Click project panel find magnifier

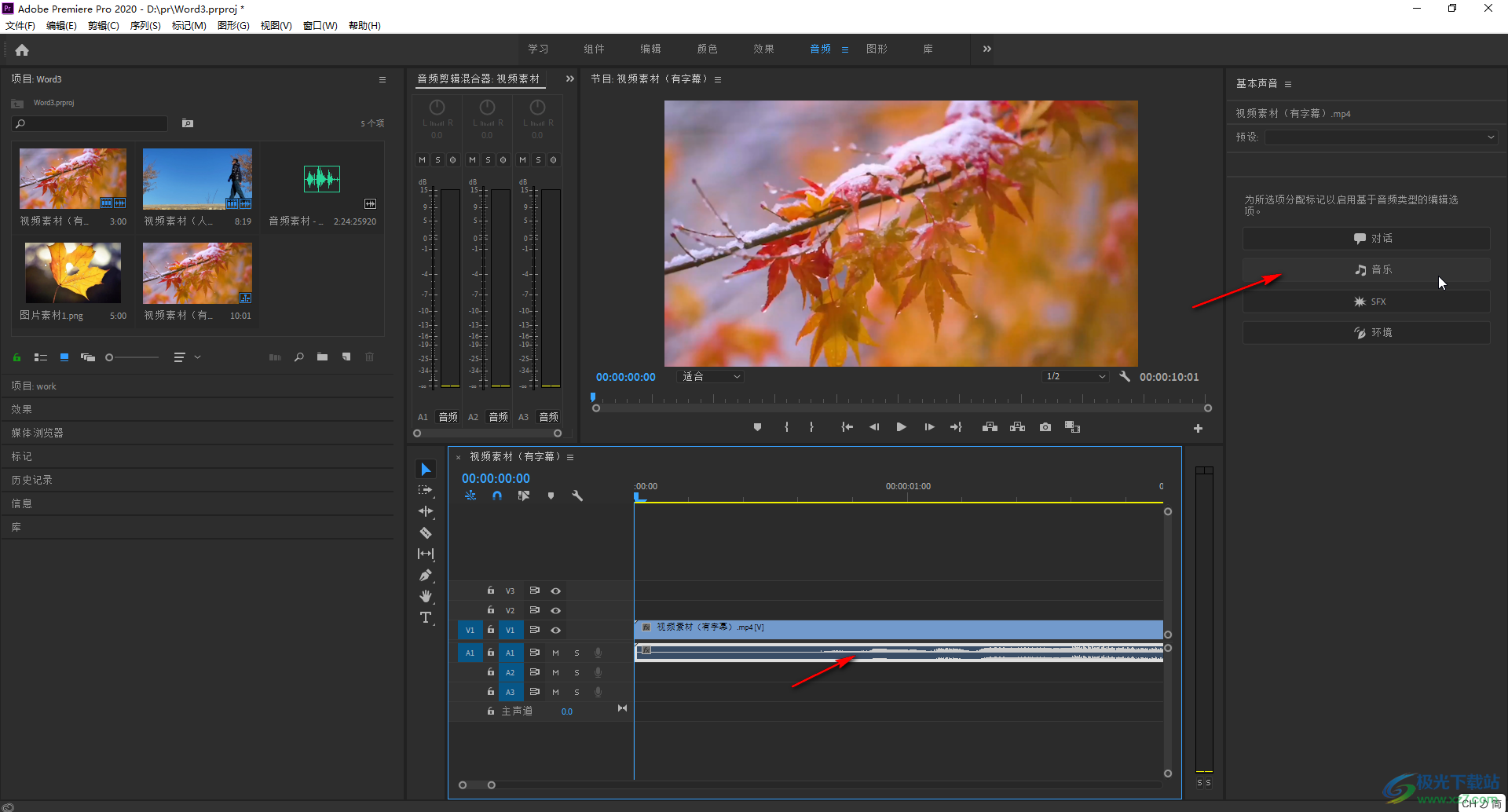click(x=298, y=357)
